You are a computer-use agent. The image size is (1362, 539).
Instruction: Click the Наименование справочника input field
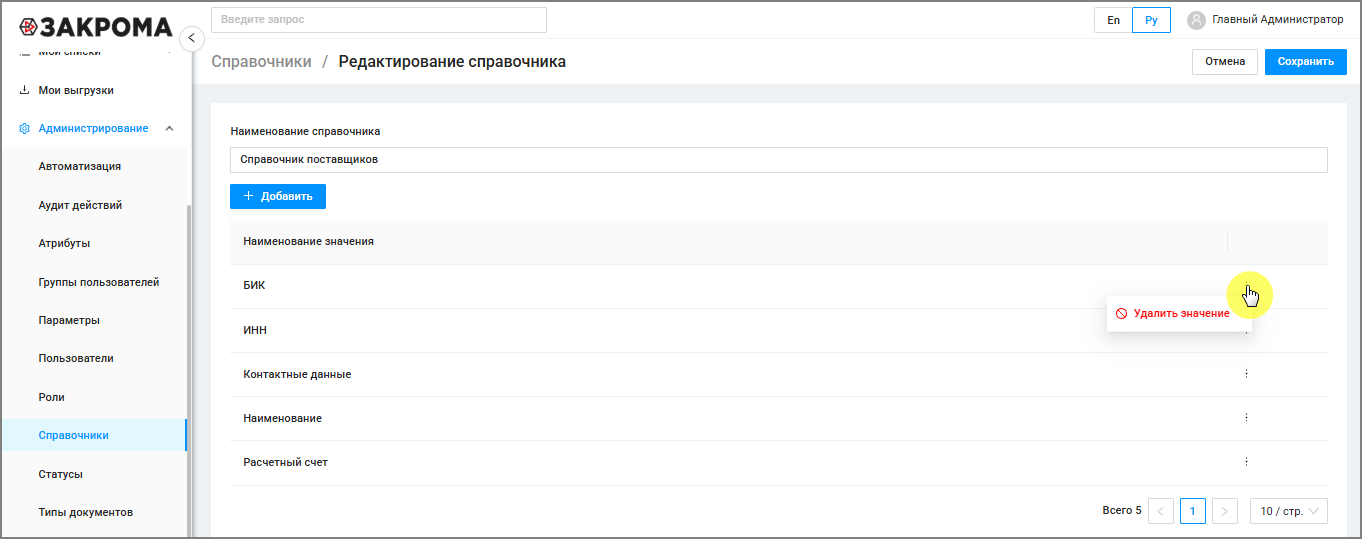coord(778,160)
